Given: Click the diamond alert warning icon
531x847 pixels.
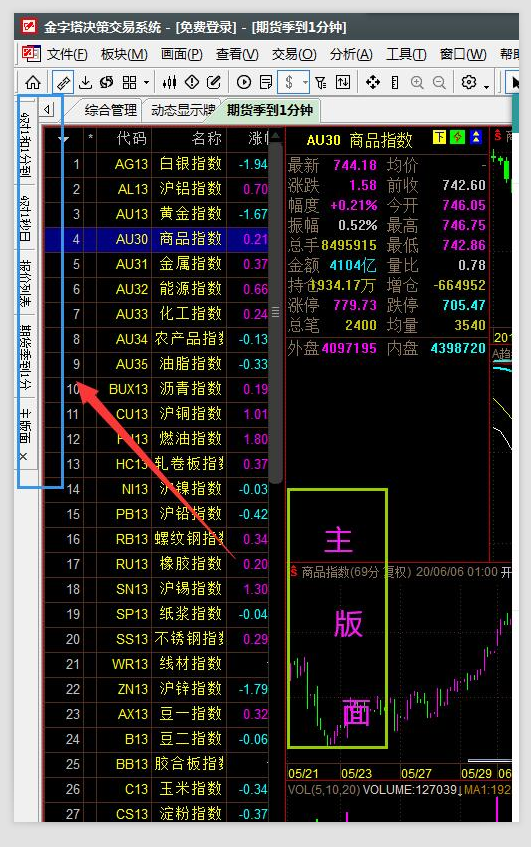Looking at the screenshot, I should (192, 83).
